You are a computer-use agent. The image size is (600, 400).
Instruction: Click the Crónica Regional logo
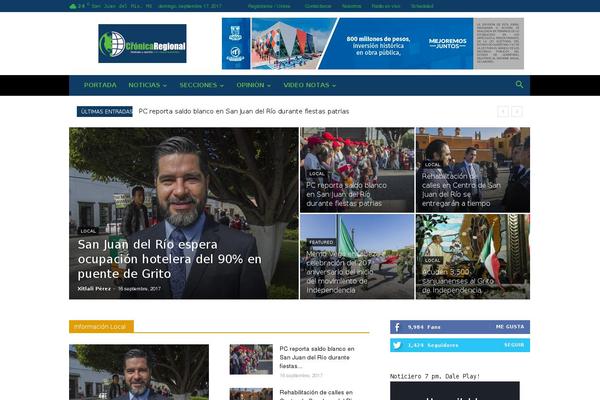[142, 44]
